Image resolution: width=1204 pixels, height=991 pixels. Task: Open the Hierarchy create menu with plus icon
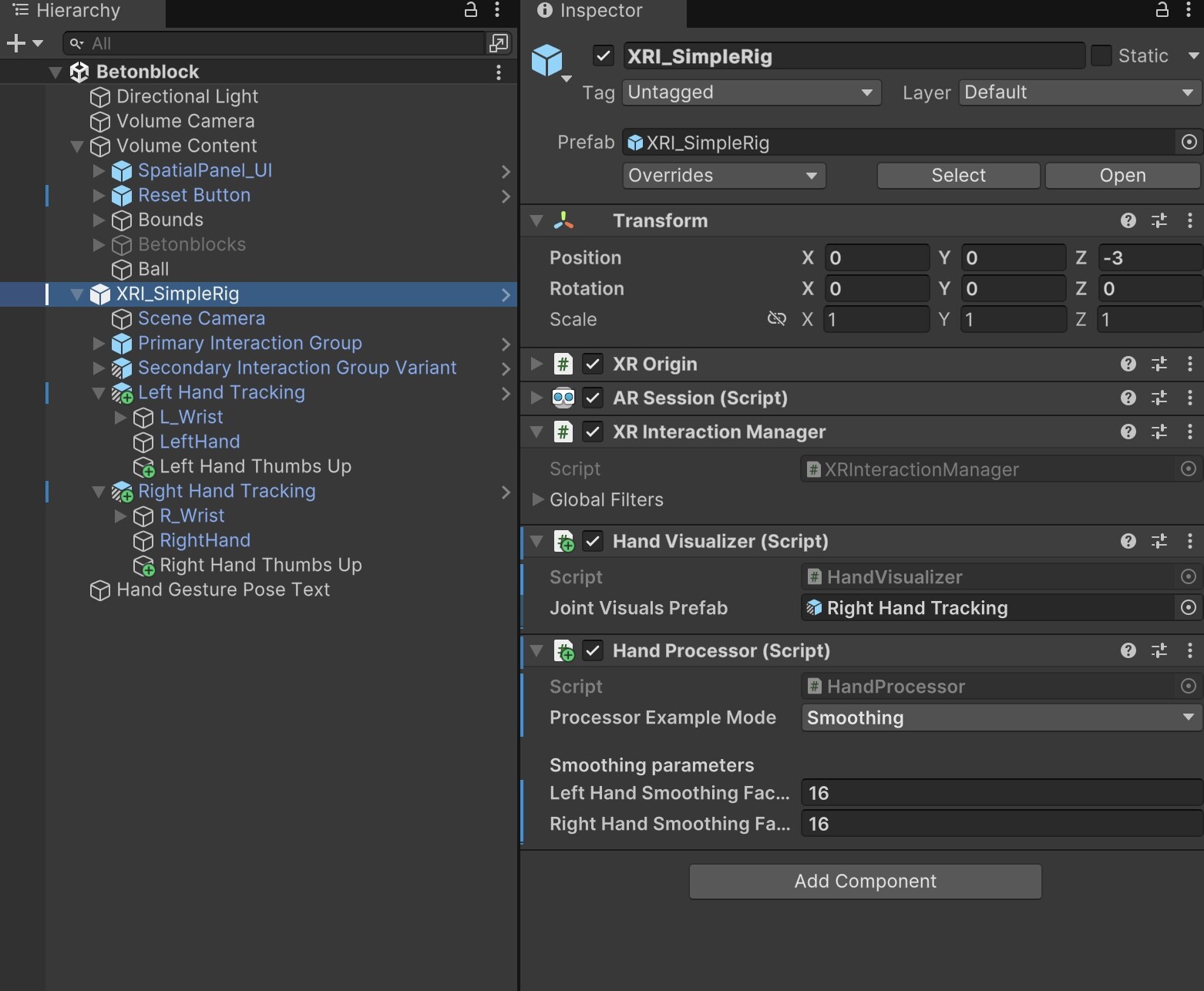pos(16,43)
